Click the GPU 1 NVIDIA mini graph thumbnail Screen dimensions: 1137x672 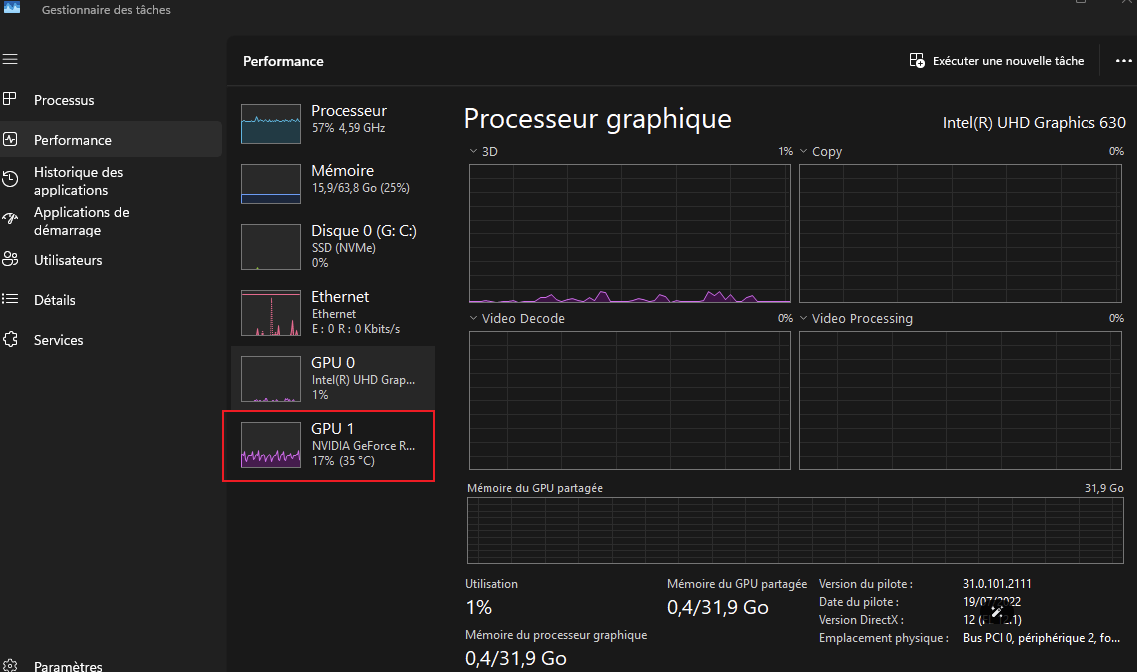(270, 445)
